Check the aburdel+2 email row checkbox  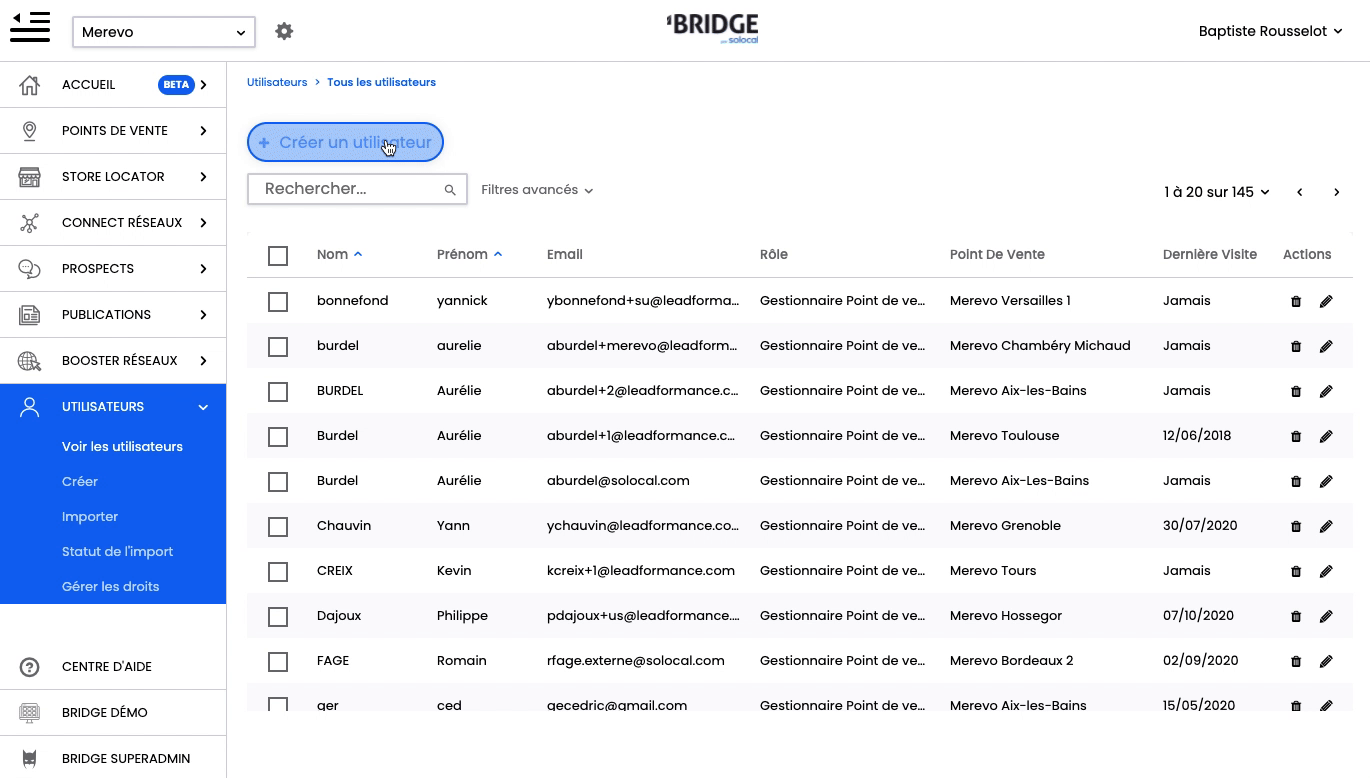(278, 392)
